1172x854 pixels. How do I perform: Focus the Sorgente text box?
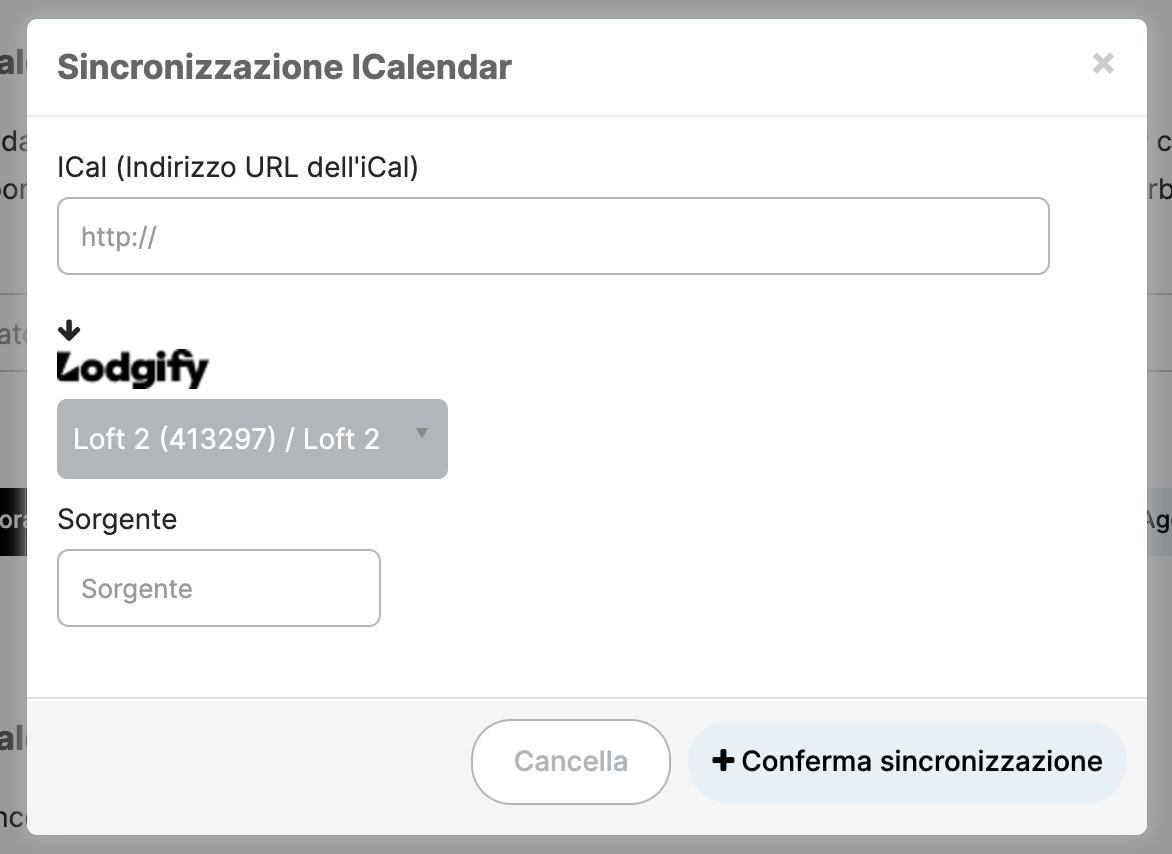click(219, 588)
